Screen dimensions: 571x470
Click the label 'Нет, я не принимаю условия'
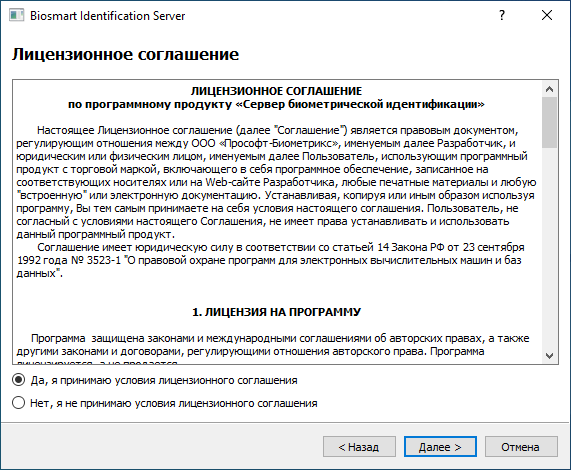pyautogui.click(x=174, y=403)
